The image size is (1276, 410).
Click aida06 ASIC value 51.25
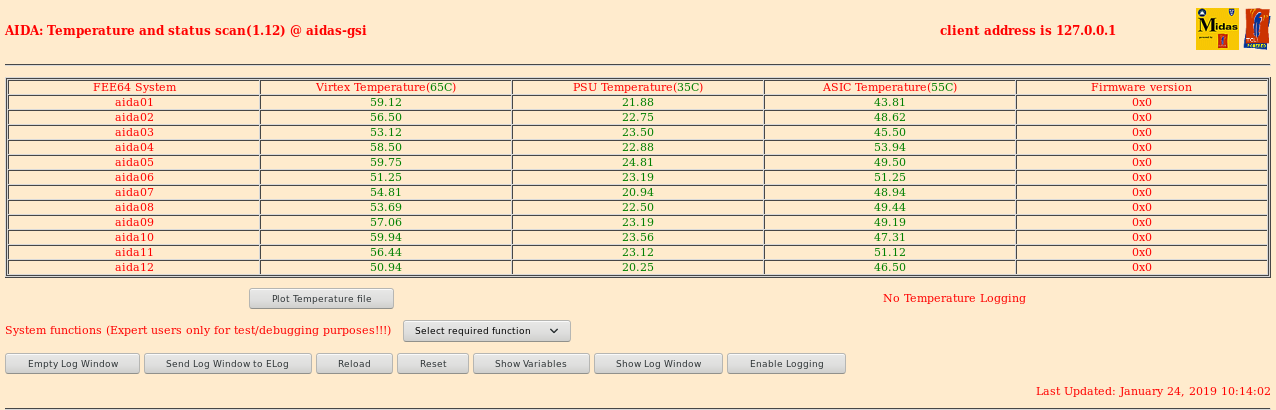point(890,177)
